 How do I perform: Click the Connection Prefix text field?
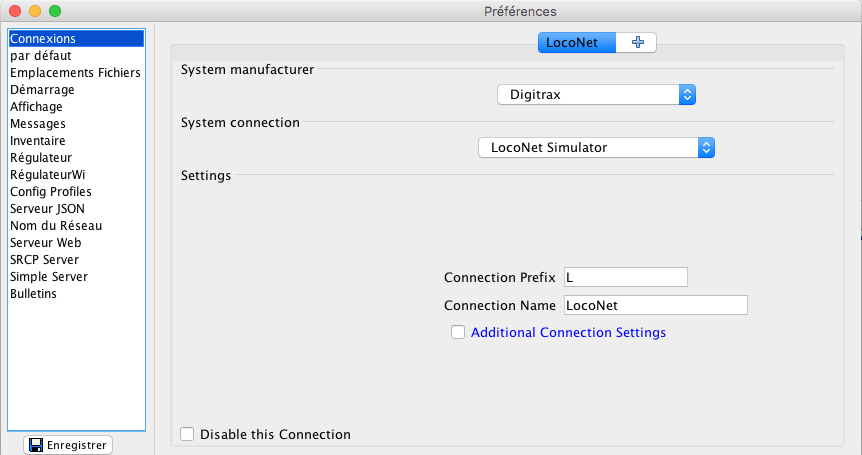point(625,277)
